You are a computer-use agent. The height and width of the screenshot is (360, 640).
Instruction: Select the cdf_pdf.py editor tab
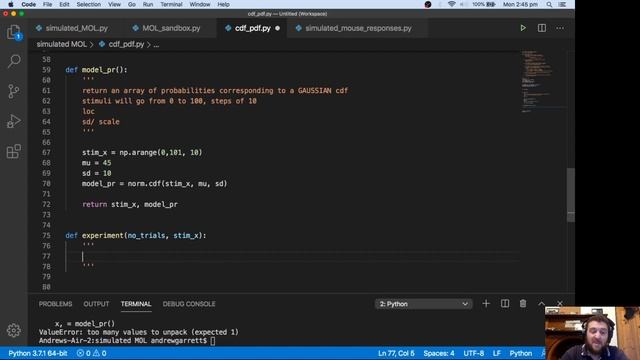252,28
